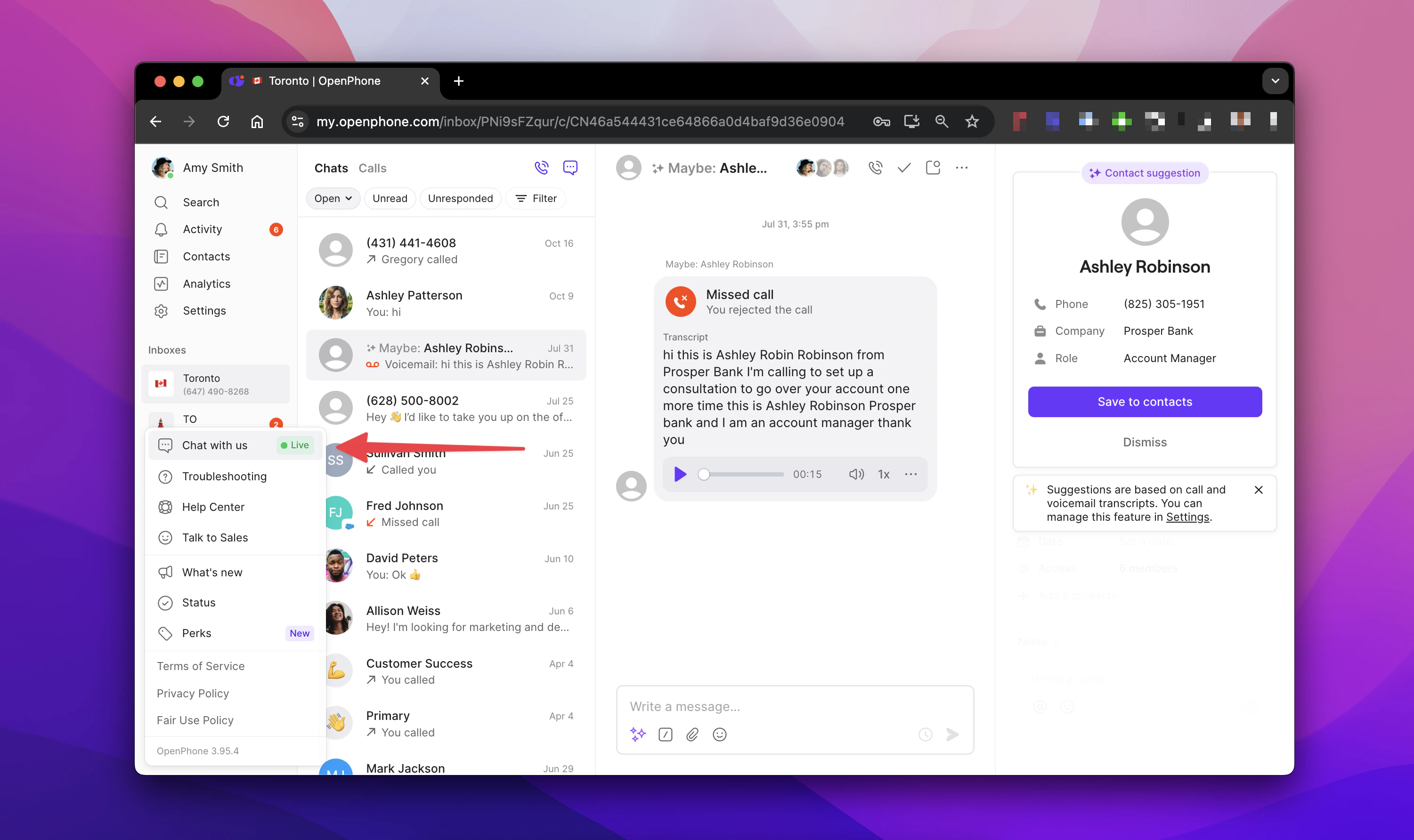The width and height of the screenshot is (1414, 840).
Task: Switch to the Calls tab
Action: pos(372,168)
